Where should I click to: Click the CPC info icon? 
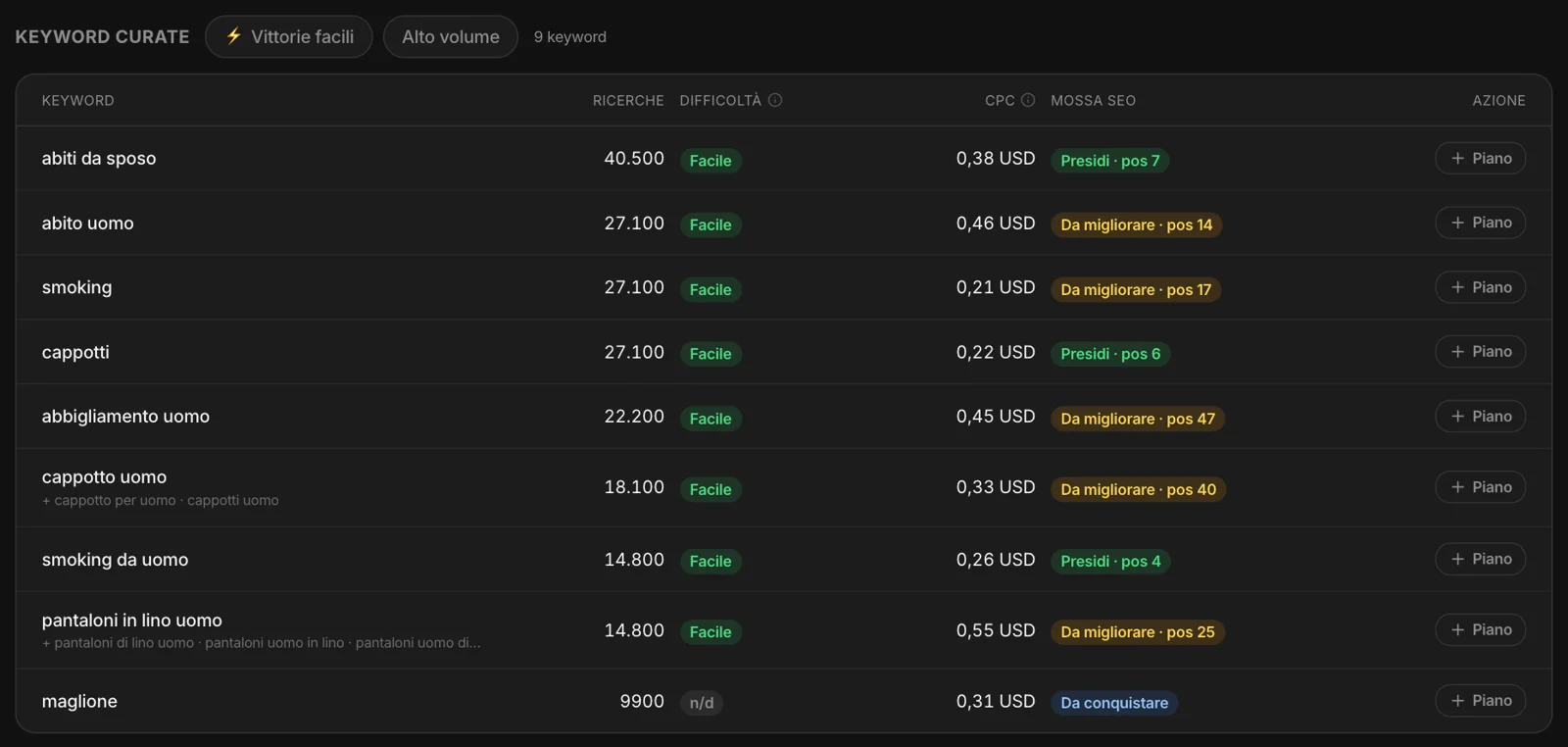[1028, 100]
